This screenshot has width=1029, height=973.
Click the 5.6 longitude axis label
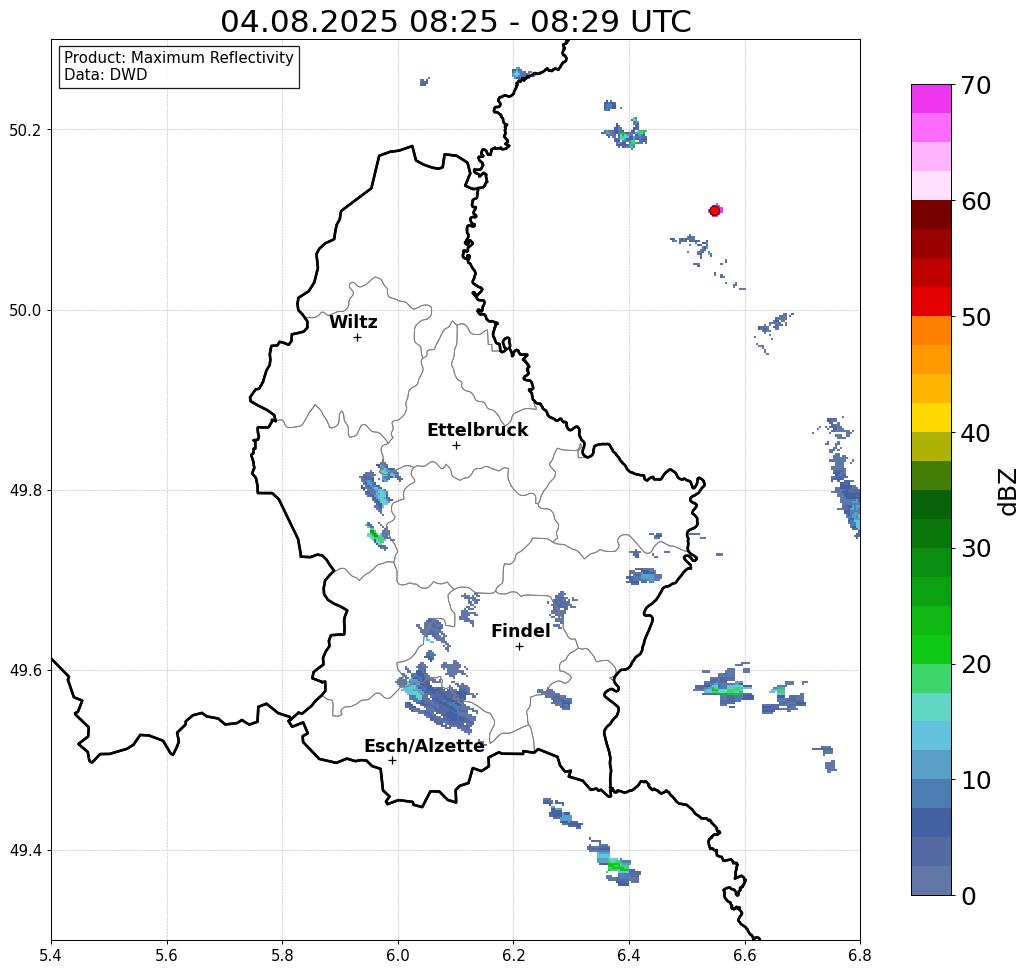(x=167, y=955)
